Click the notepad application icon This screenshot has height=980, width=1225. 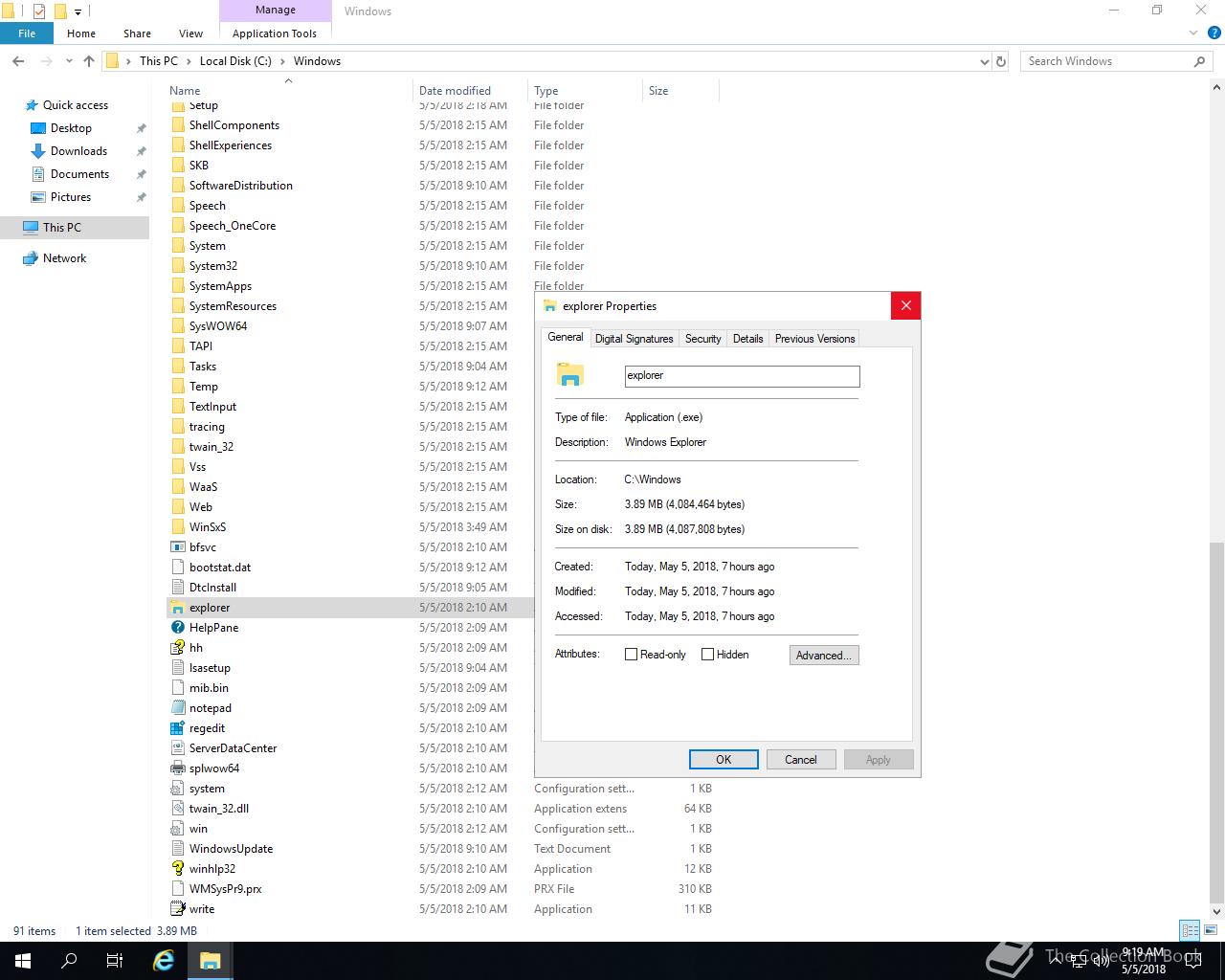(x=177, y=708)
